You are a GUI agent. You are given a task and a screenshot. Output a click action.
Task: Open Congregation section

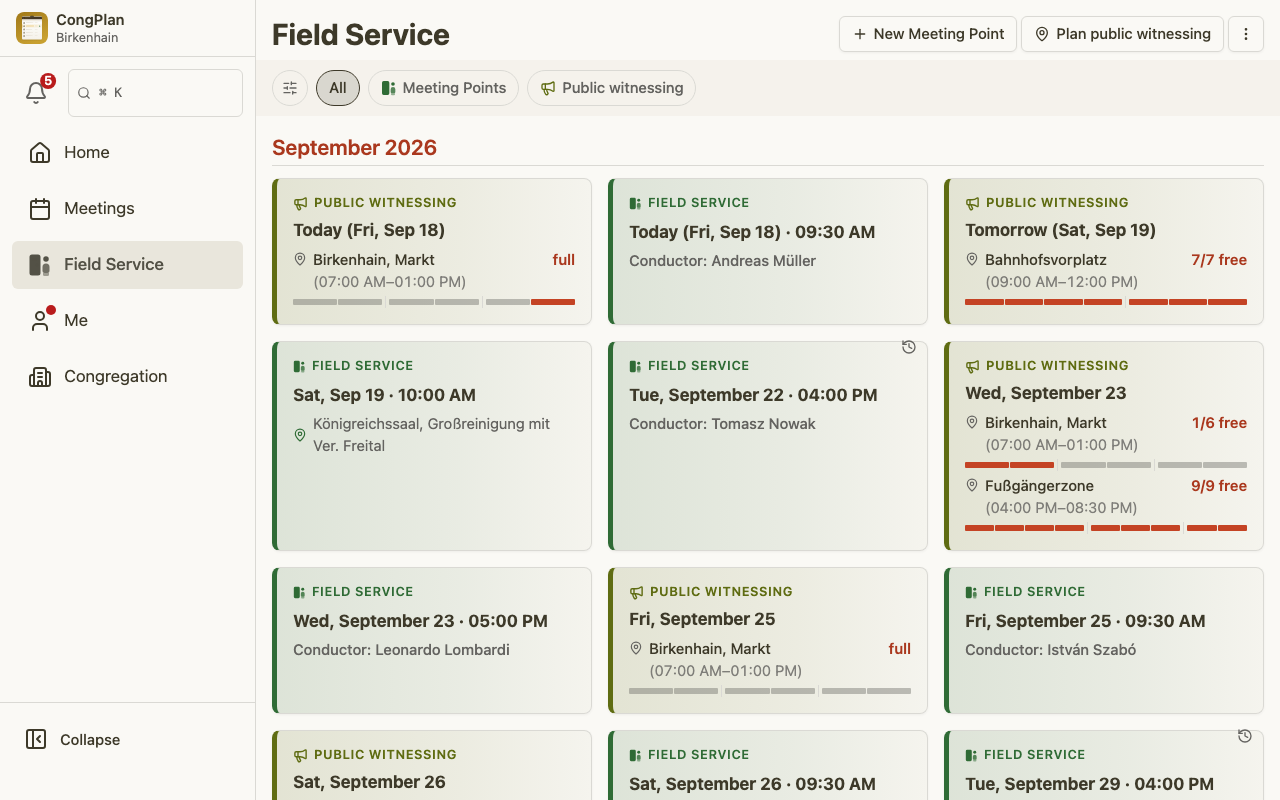[x=127, y=376]
